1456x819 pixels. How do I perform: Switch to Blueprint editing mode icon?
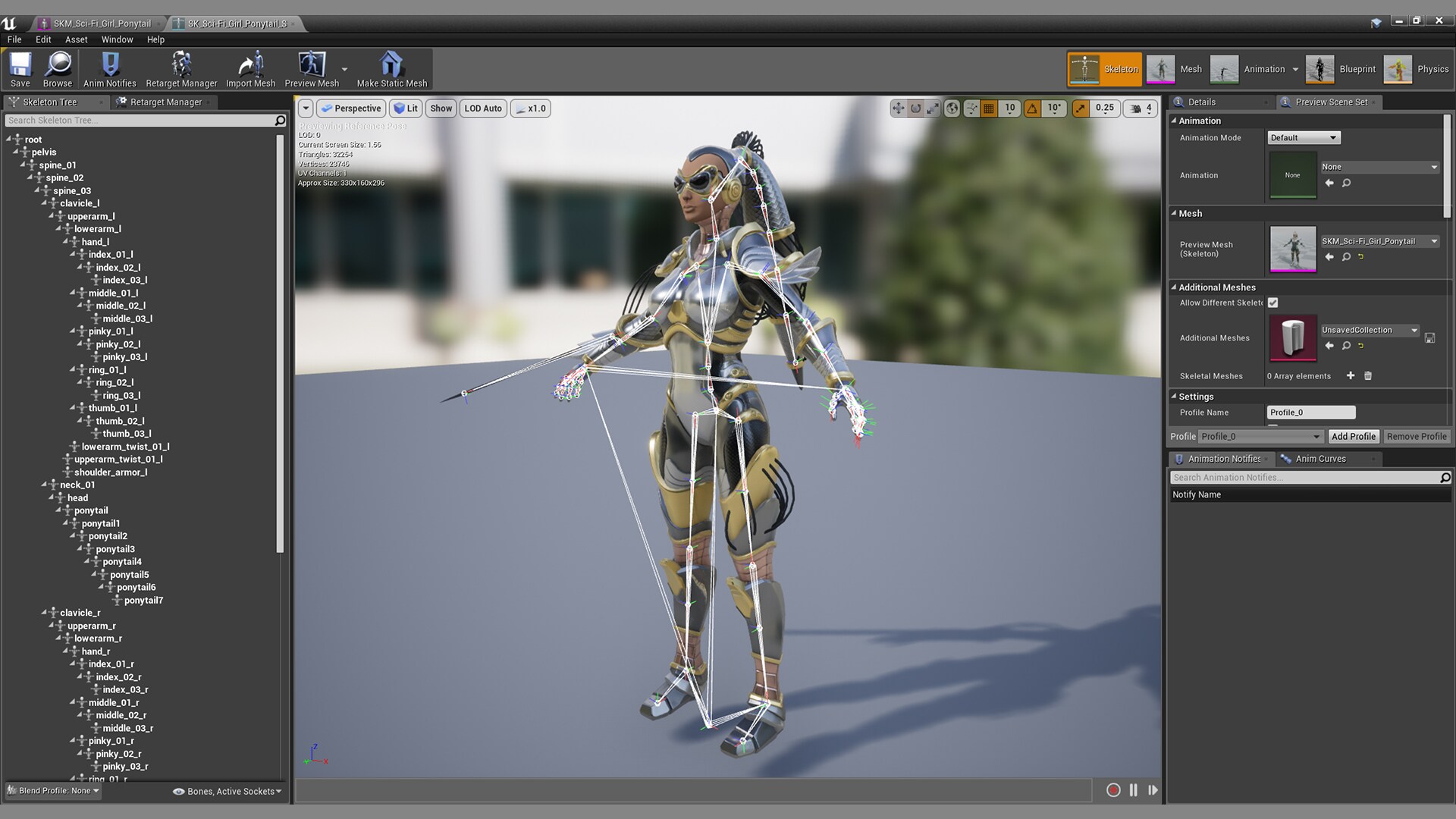[x=1320, y=68]
